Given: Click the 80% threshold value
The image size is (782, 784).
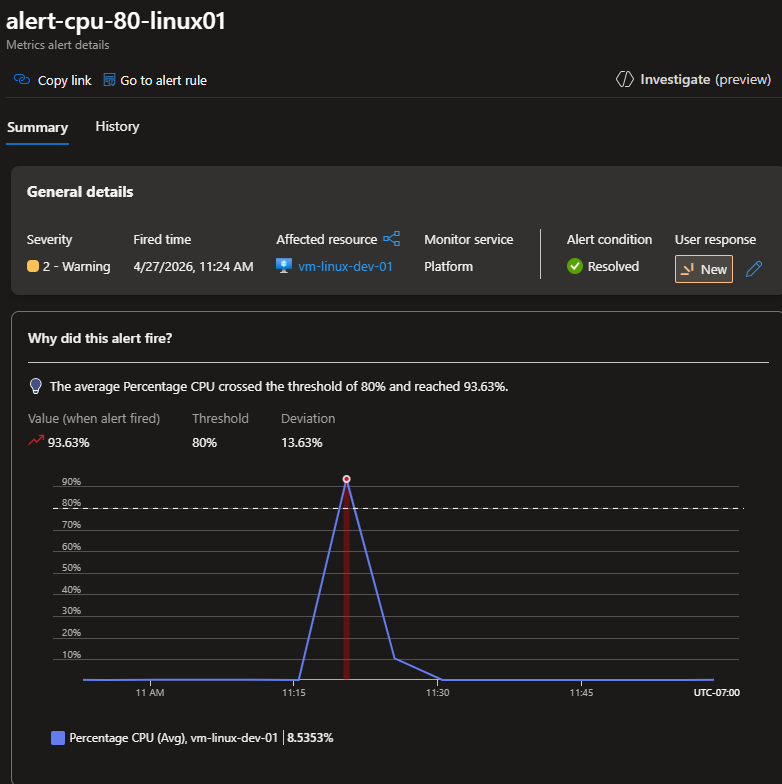Looking at the screenshot, I should pyautogui.click(x=204, y=442).
